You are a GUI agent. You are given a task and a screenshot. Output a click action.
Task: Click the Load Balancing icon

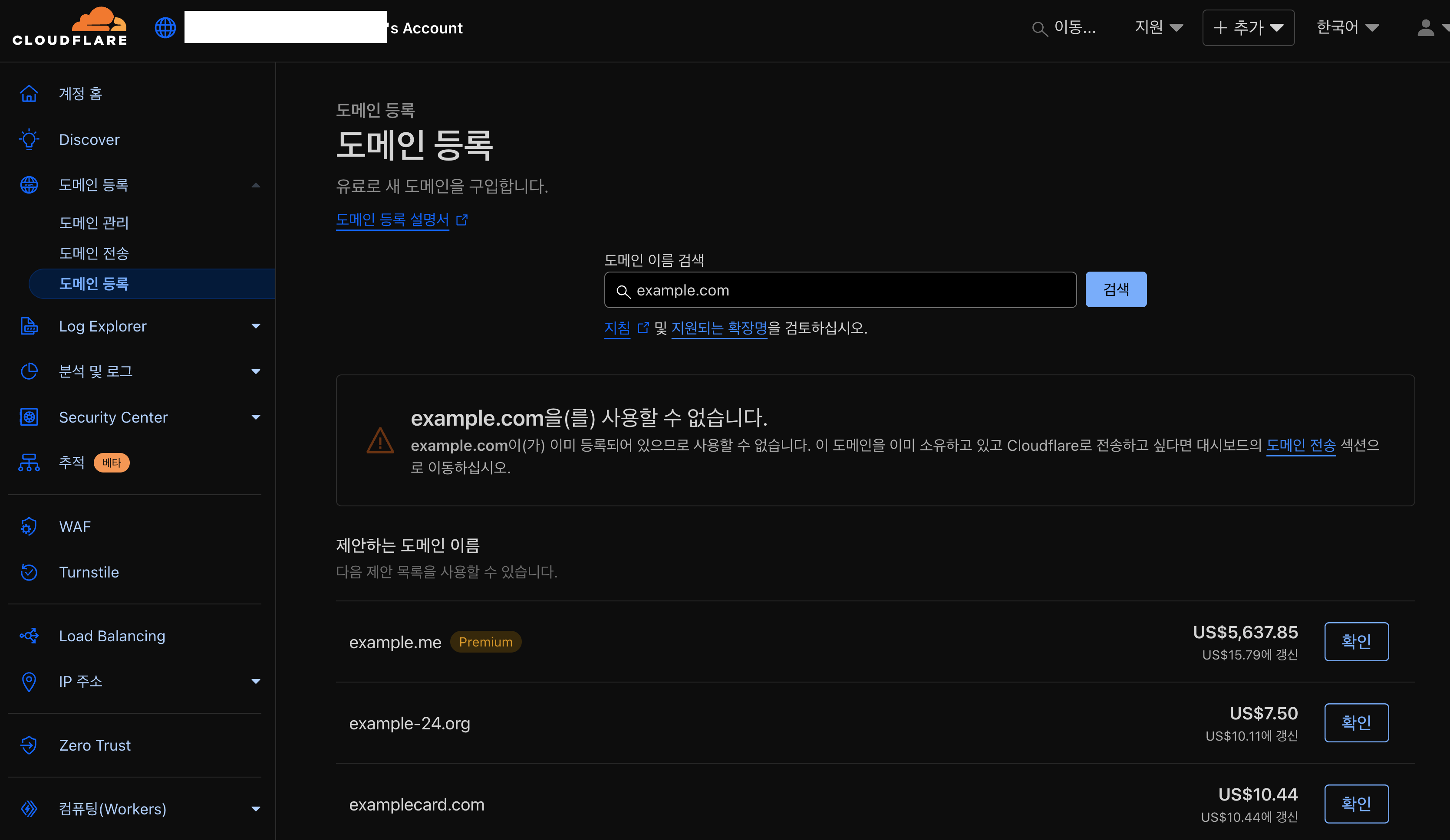point(29,636)
